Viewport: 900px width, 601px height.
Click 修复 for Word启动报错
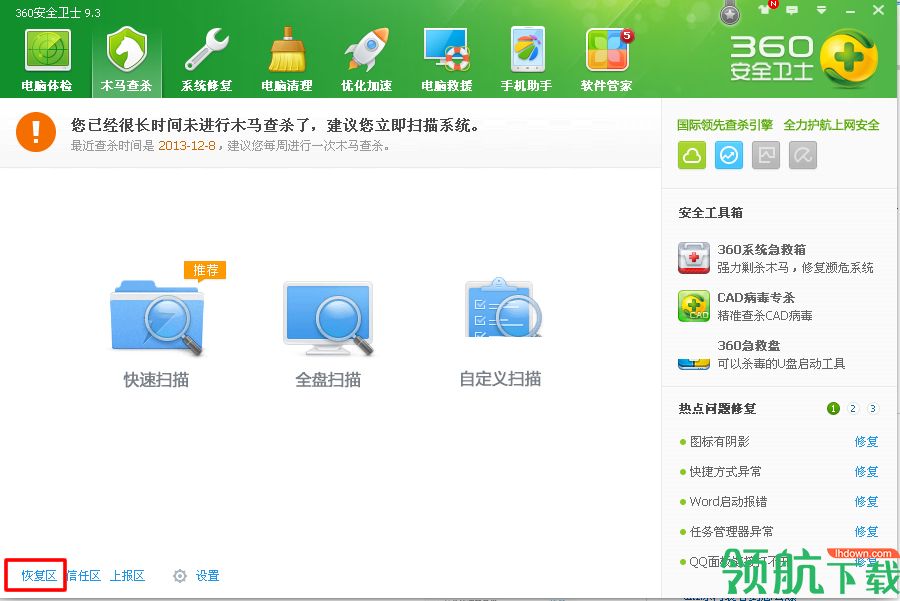tap(866, 501)
